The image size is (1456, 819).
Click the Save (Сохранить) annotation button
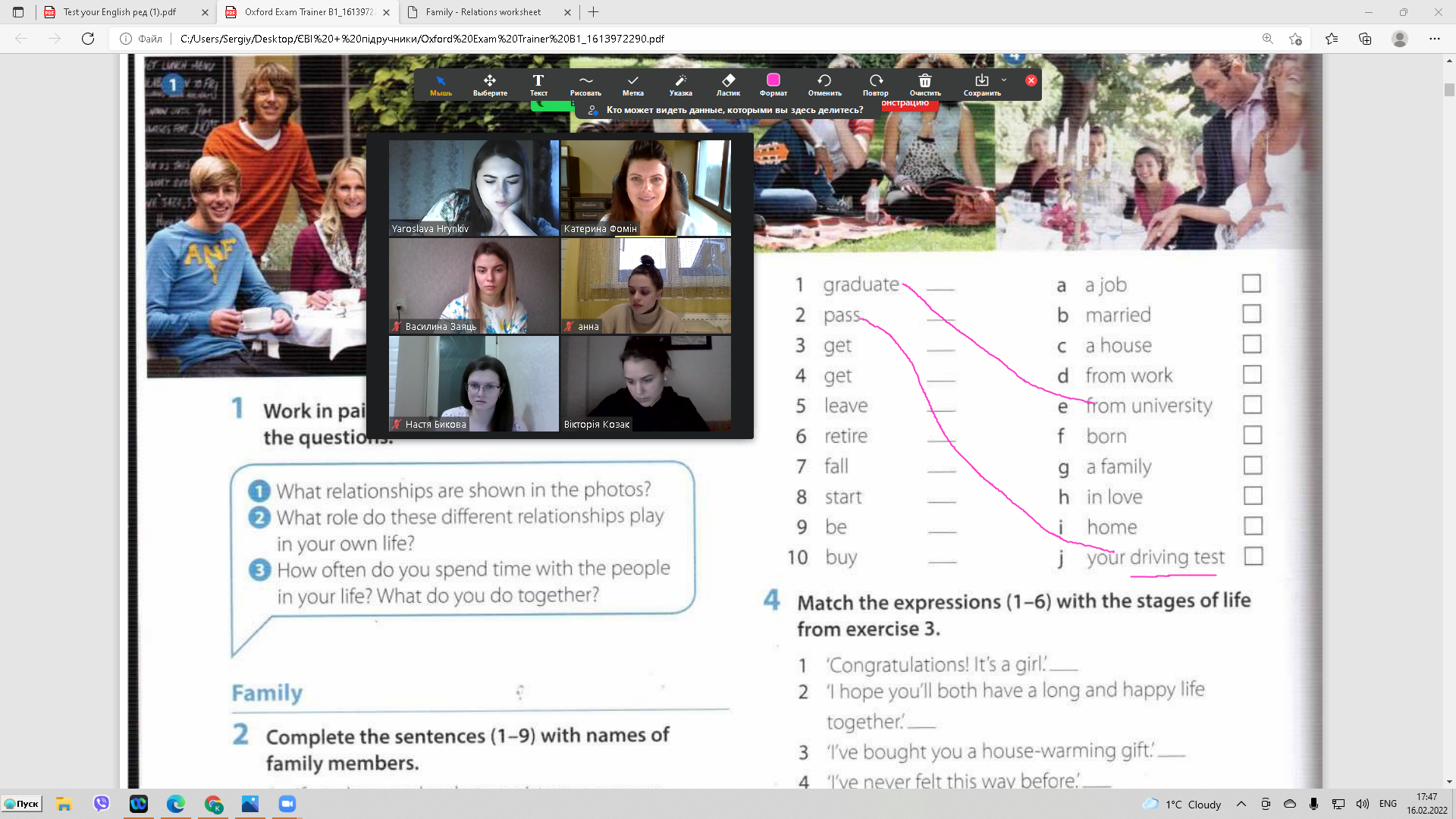[981, 84]
